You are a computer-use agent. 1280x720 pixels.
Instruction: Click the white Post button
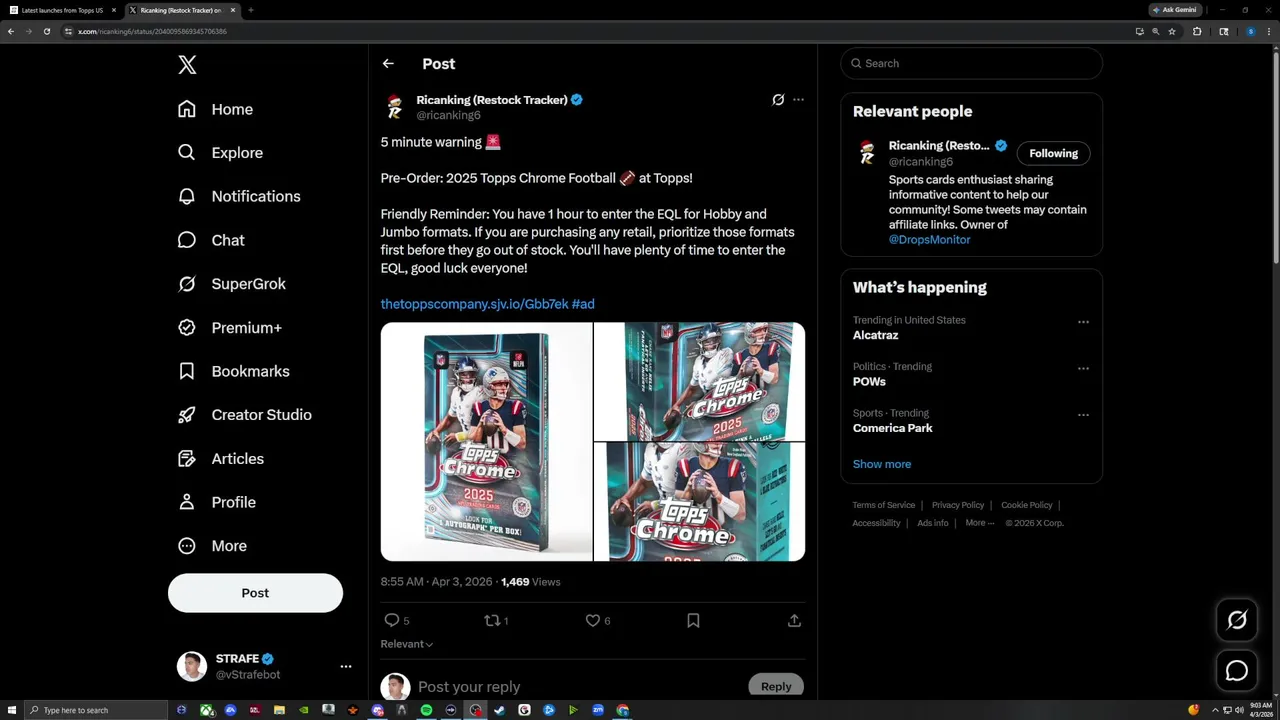(x=255, y=593)
